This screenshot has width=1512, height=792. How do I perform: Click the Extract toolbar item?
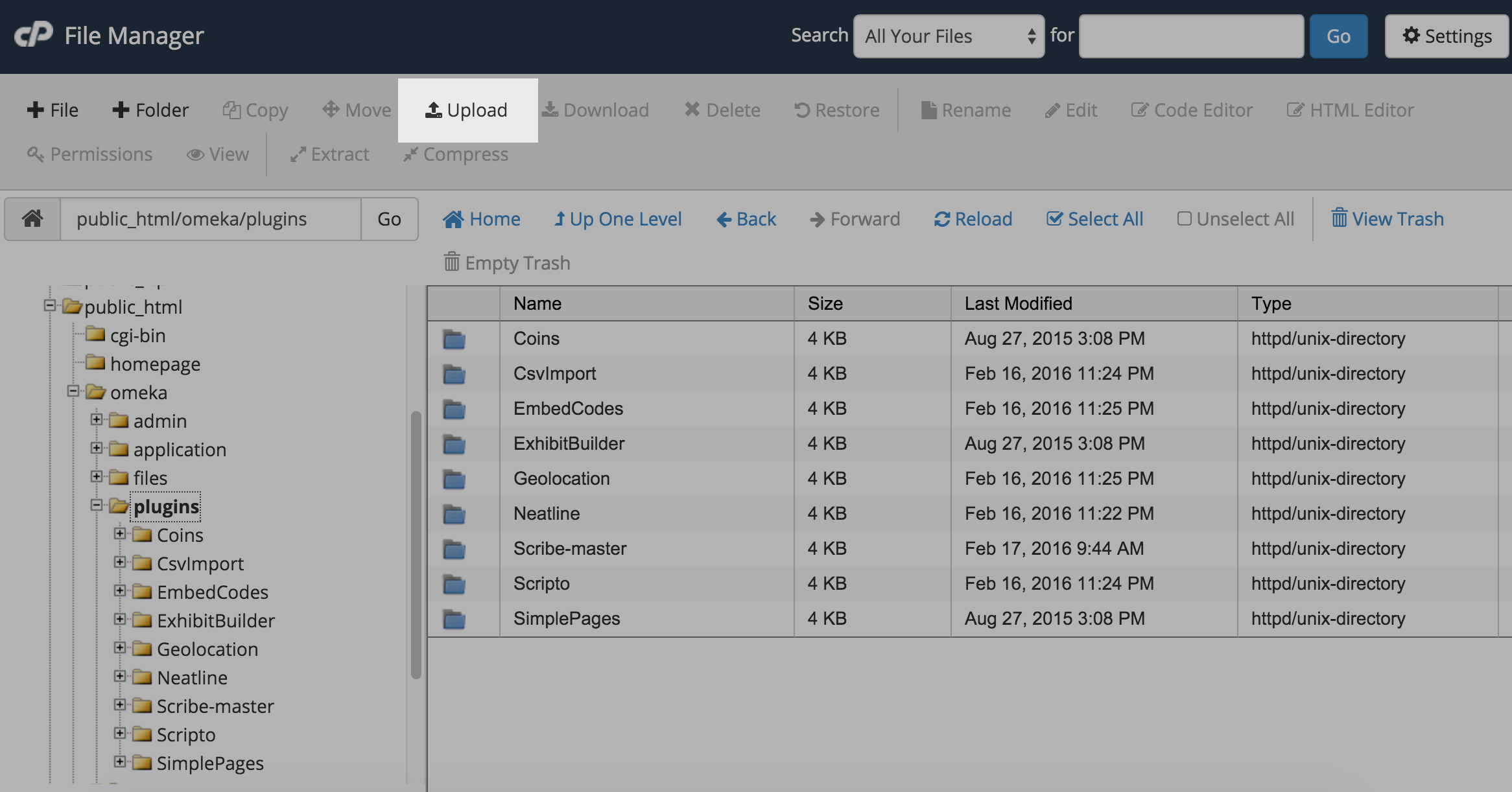[x=329, y=154]
